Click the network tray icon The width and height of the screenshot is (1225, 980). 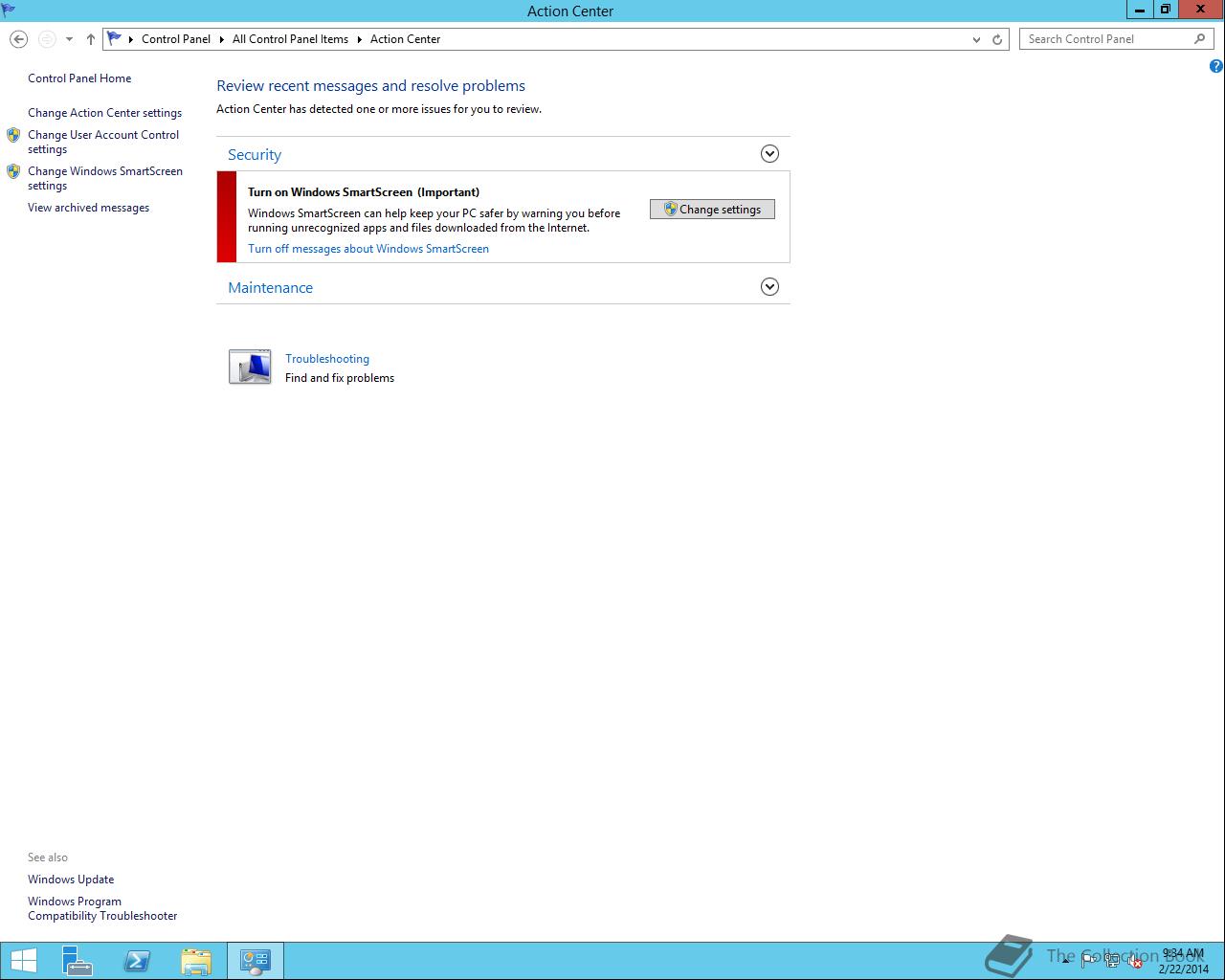pos(1111,961)
